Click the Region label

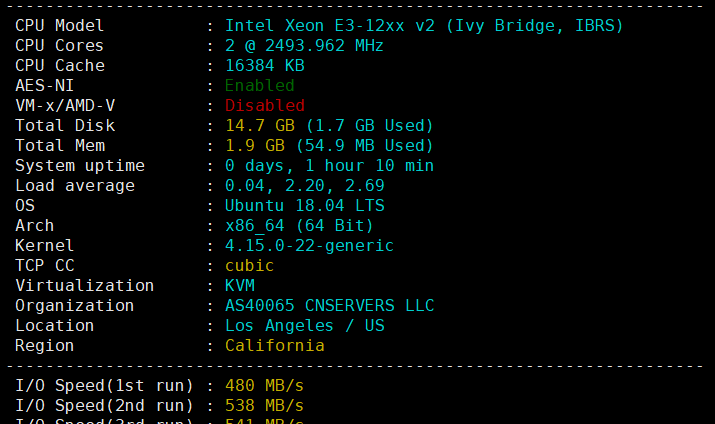[x=44, y=346]
